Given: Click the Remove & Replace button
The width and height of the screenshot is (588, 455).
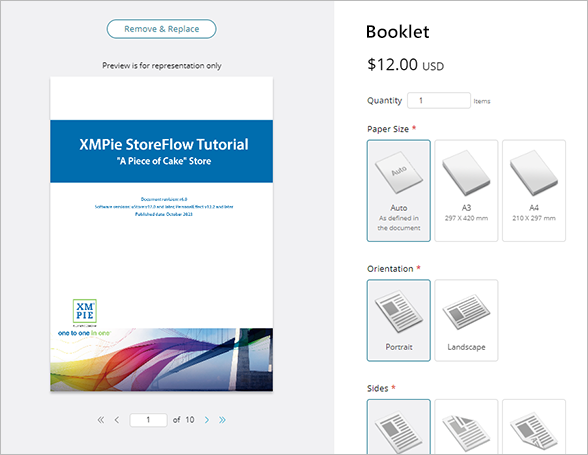Looking at the screenshot, I should [x=162, y=29].
